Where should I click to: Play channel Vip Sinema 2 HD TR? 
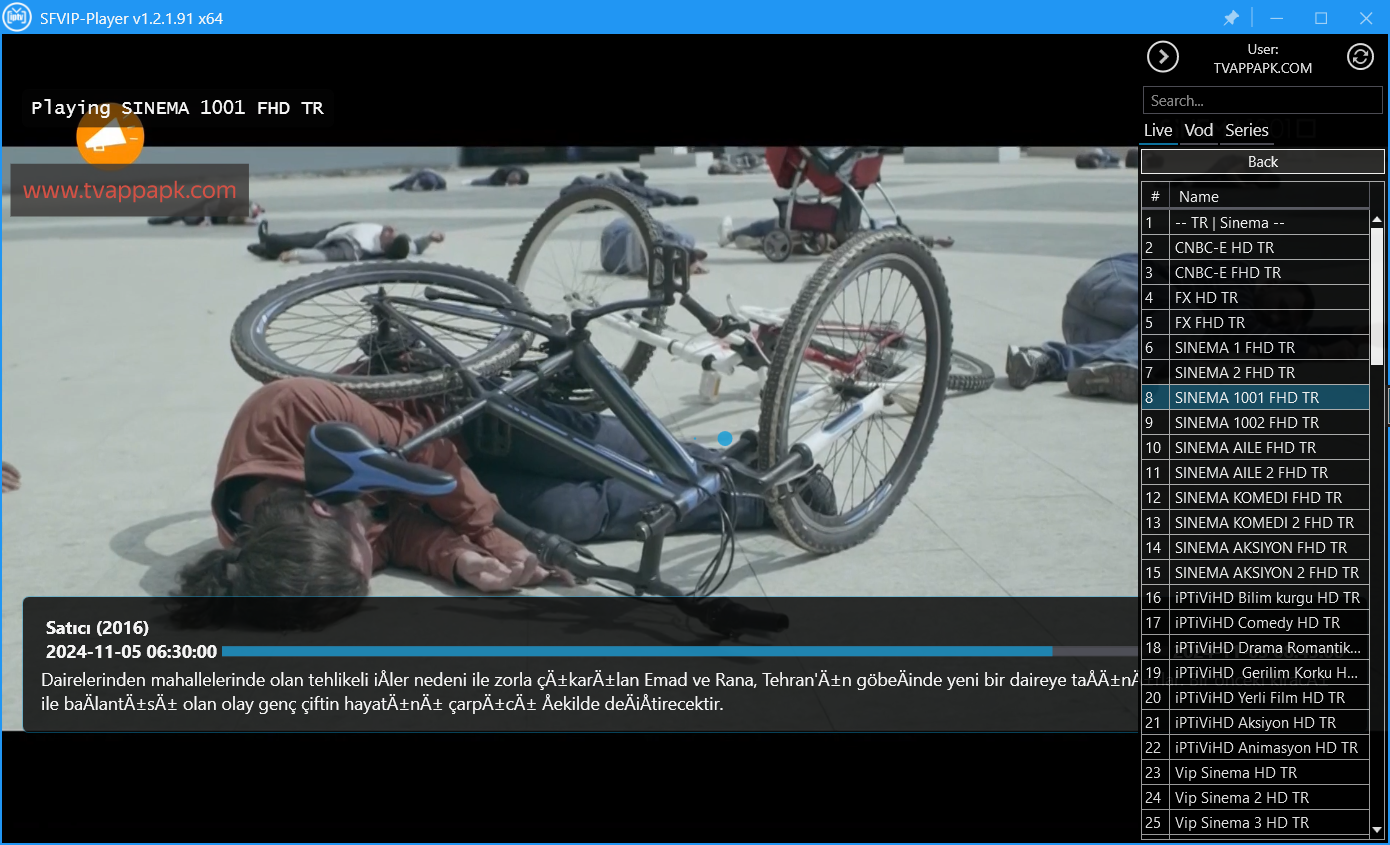click(1255, 797)
